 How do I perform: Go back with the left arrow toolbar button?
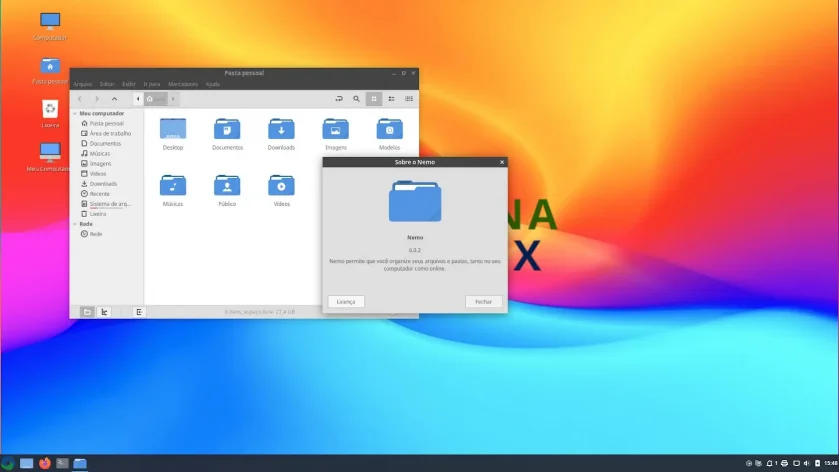tap(80, 99)
